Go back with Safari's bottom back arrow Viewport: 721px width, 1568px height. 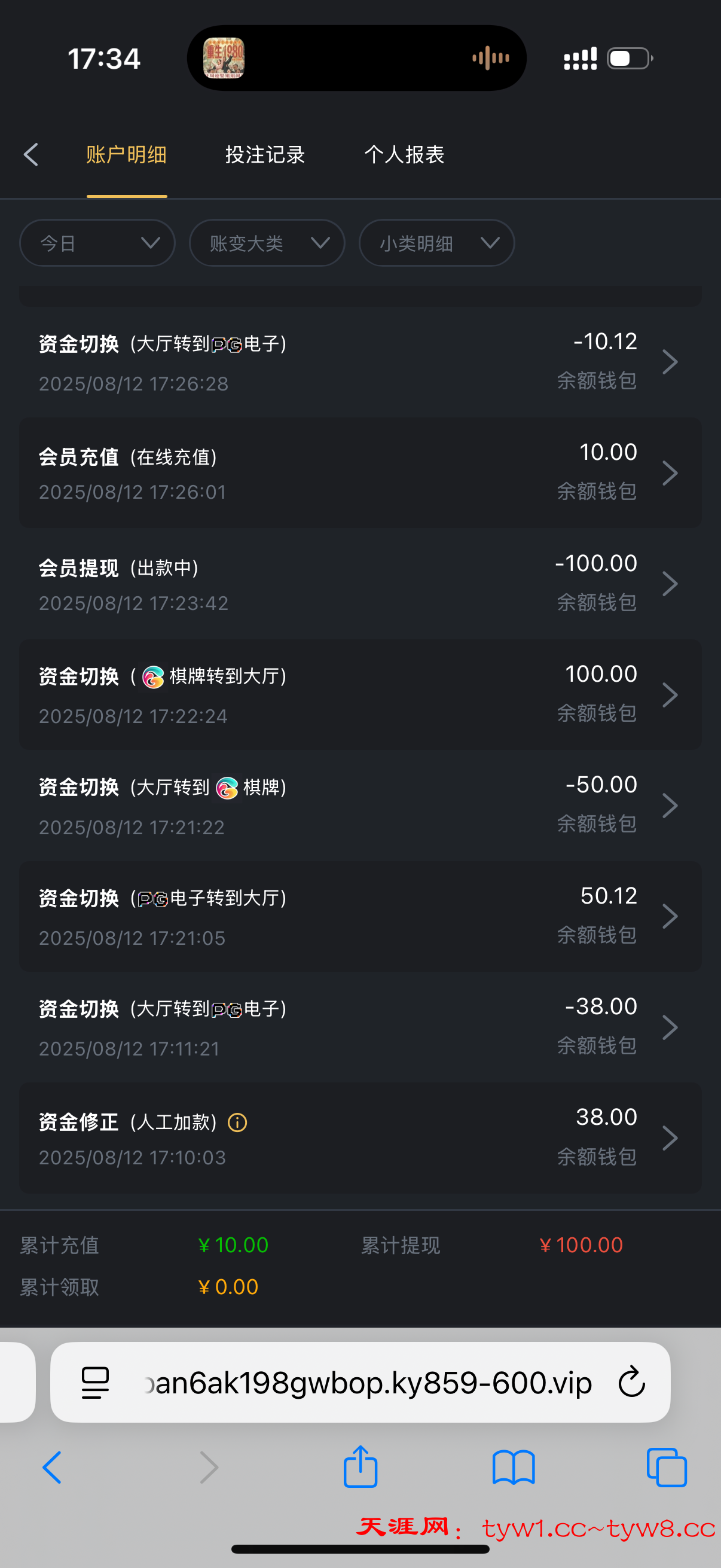53,1467
